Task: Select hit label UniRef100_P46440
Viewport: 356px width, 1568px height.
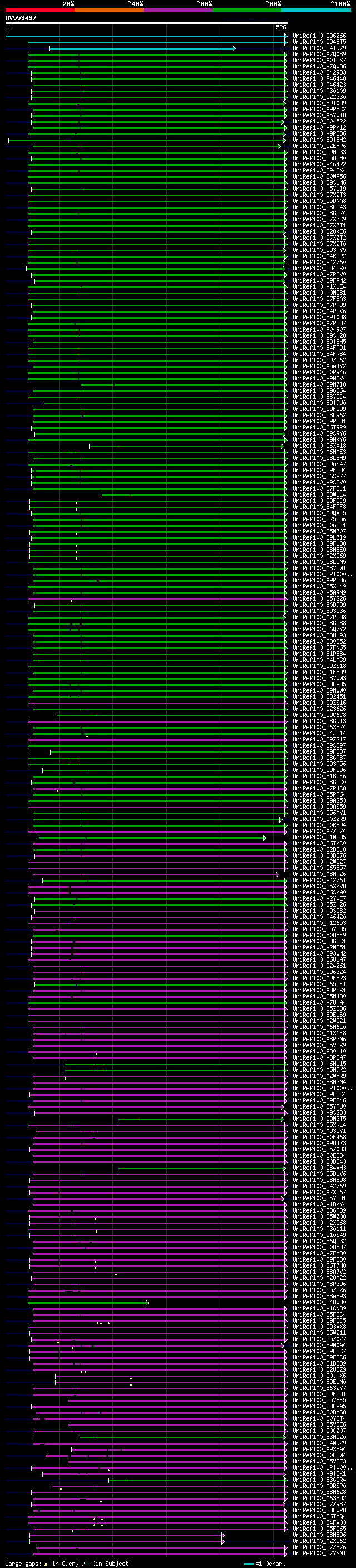Action: click(x=319, y=78)
